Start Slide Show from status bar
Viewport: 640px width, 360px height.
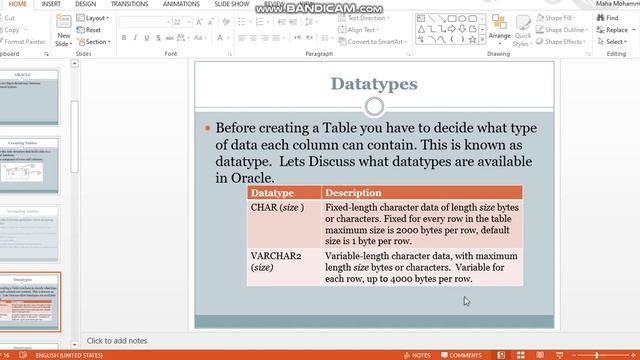[560, 355]
